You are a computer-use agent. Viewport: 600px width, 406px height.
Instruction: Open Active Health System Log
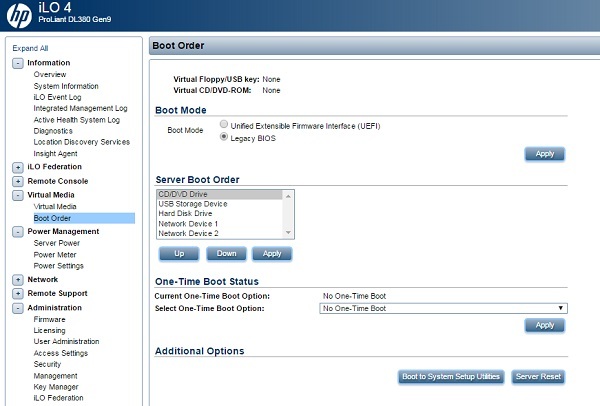(x=77, y=120)
